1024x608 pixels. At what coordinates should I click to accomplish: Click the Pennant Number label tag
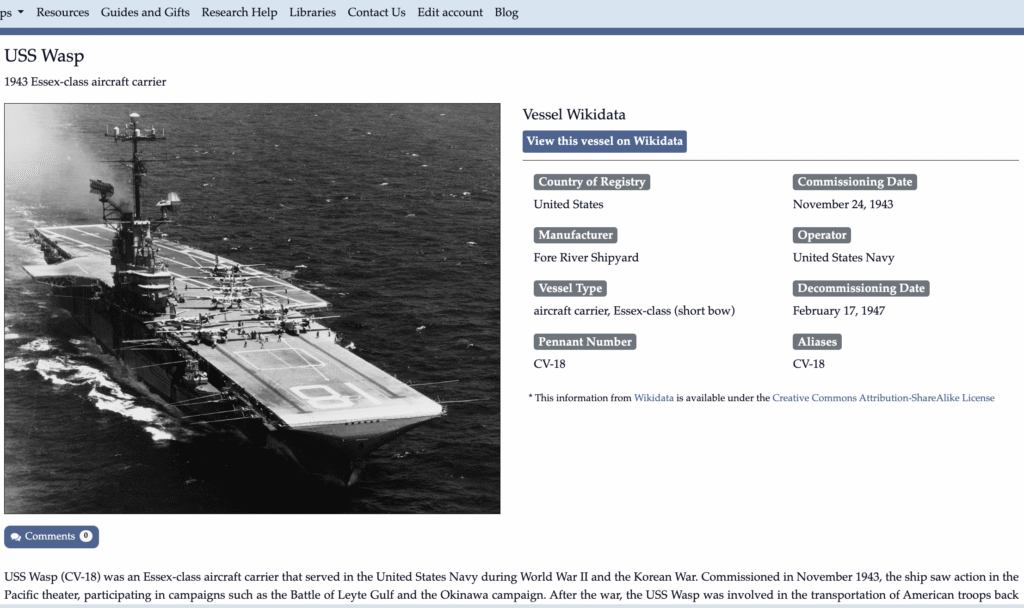[x=585, y=341]
